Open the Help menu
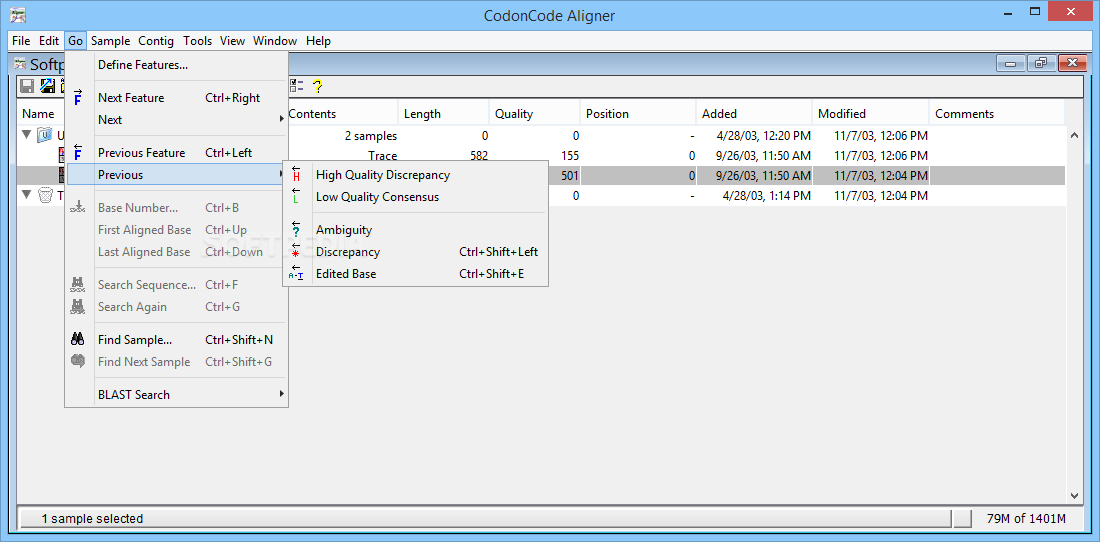Viewport: 1100px width, 542px height. pos(318,41)
